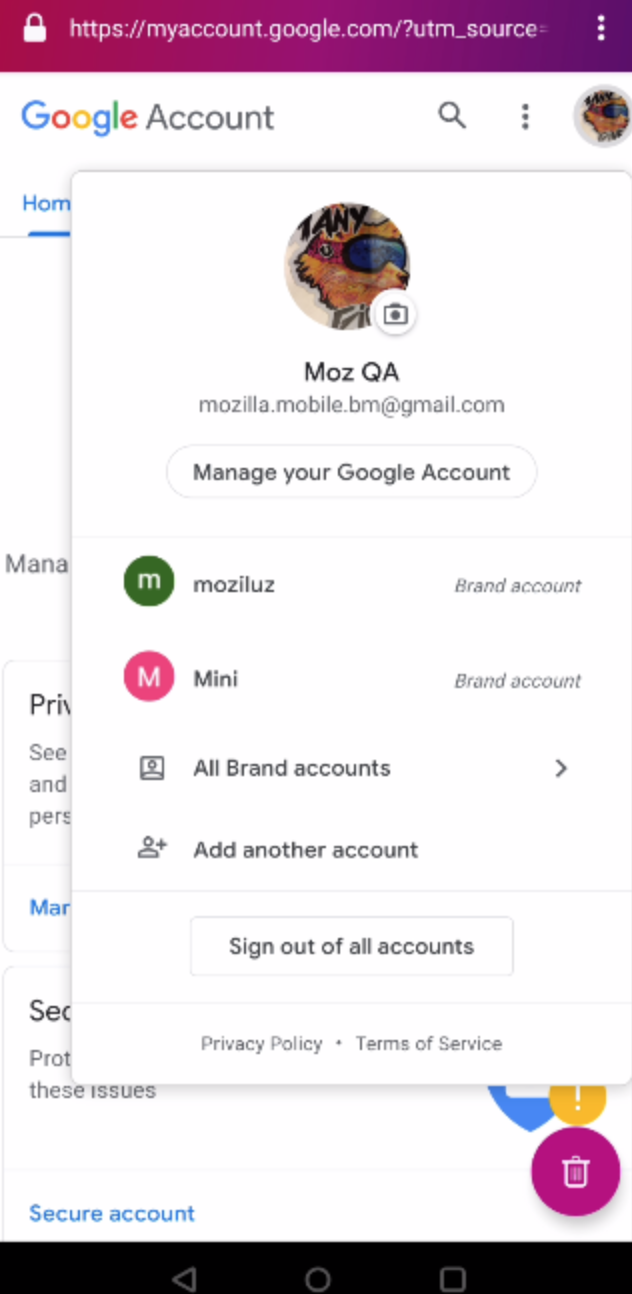Select the mozilu Brand account
Viewport: 632px width, 1294px height.
(234, 584)
